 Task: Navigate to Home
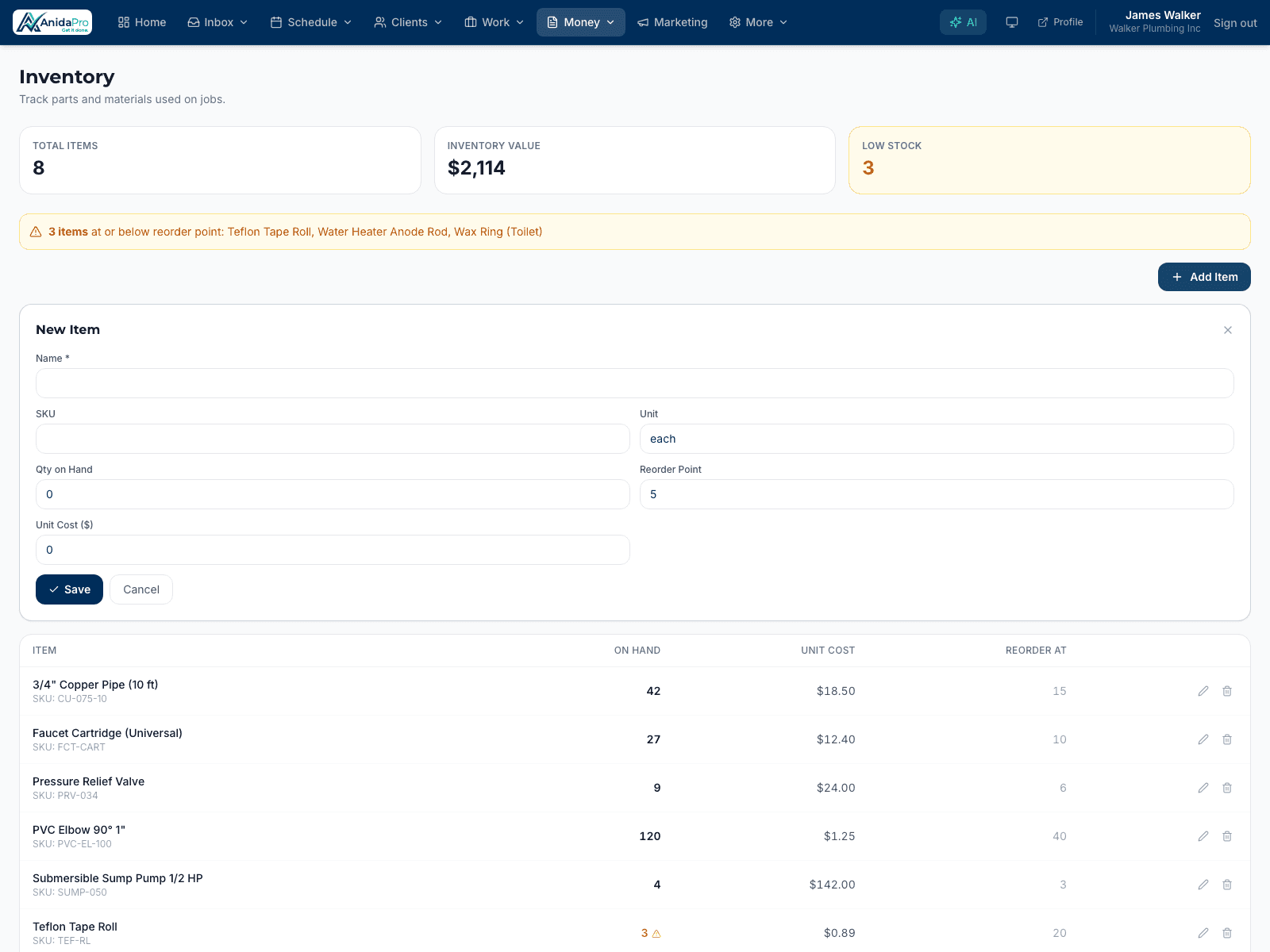point(142,22)
